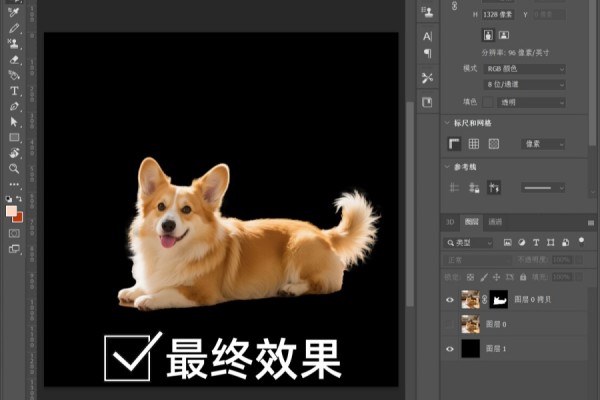Toggle Quick Mask mode
The height and width of the screenshot is (400, 600).
14,233
